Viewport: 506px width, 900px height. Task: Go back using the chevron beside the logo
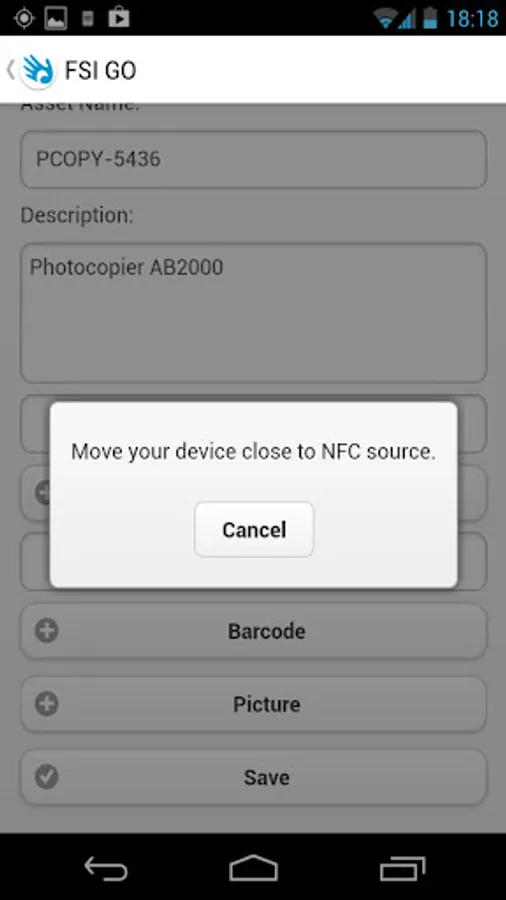(x=10, y=70)
